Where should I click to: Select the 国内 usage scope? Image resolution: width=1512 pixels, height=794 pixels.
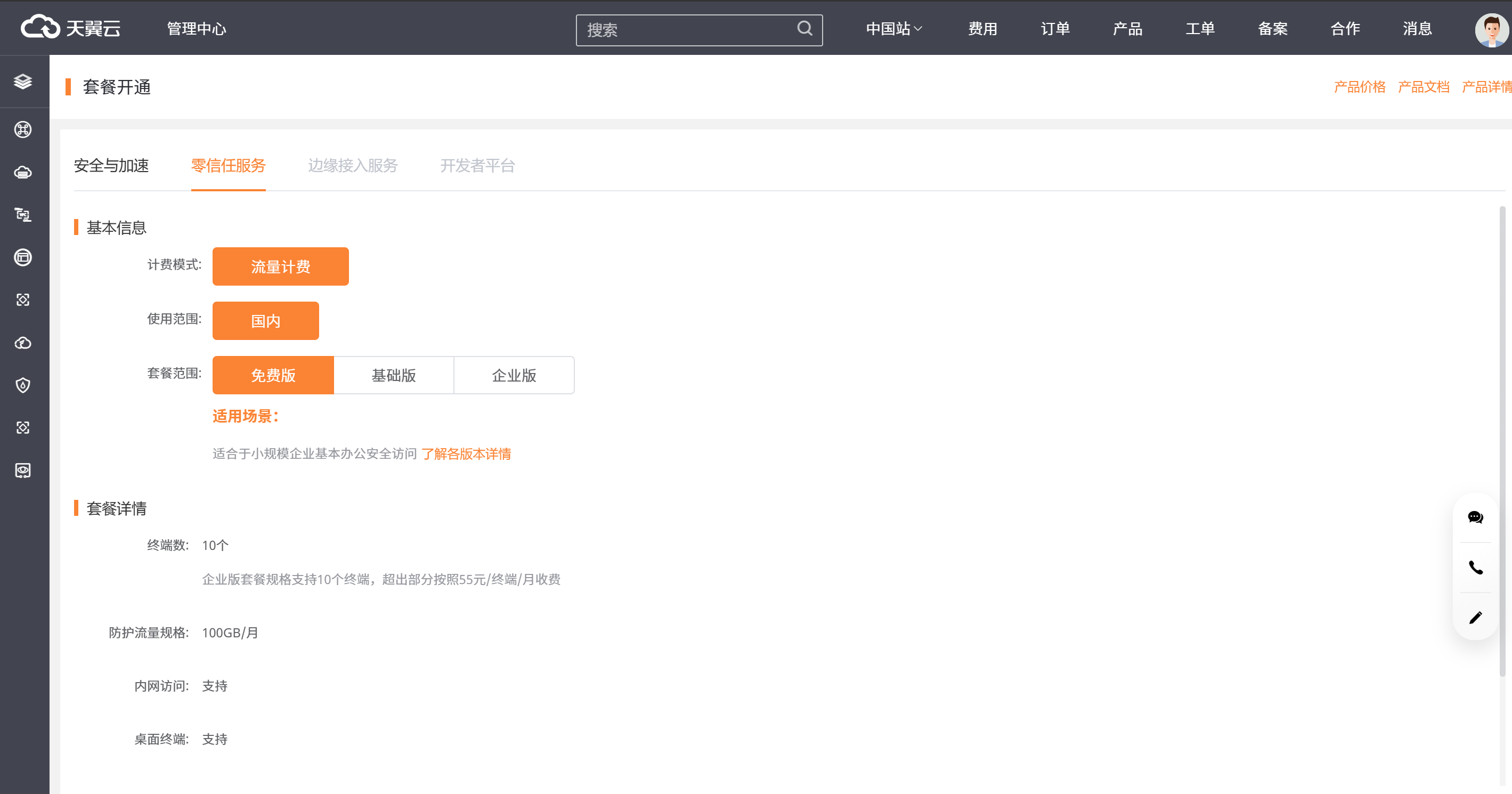(x=266, y=321)
